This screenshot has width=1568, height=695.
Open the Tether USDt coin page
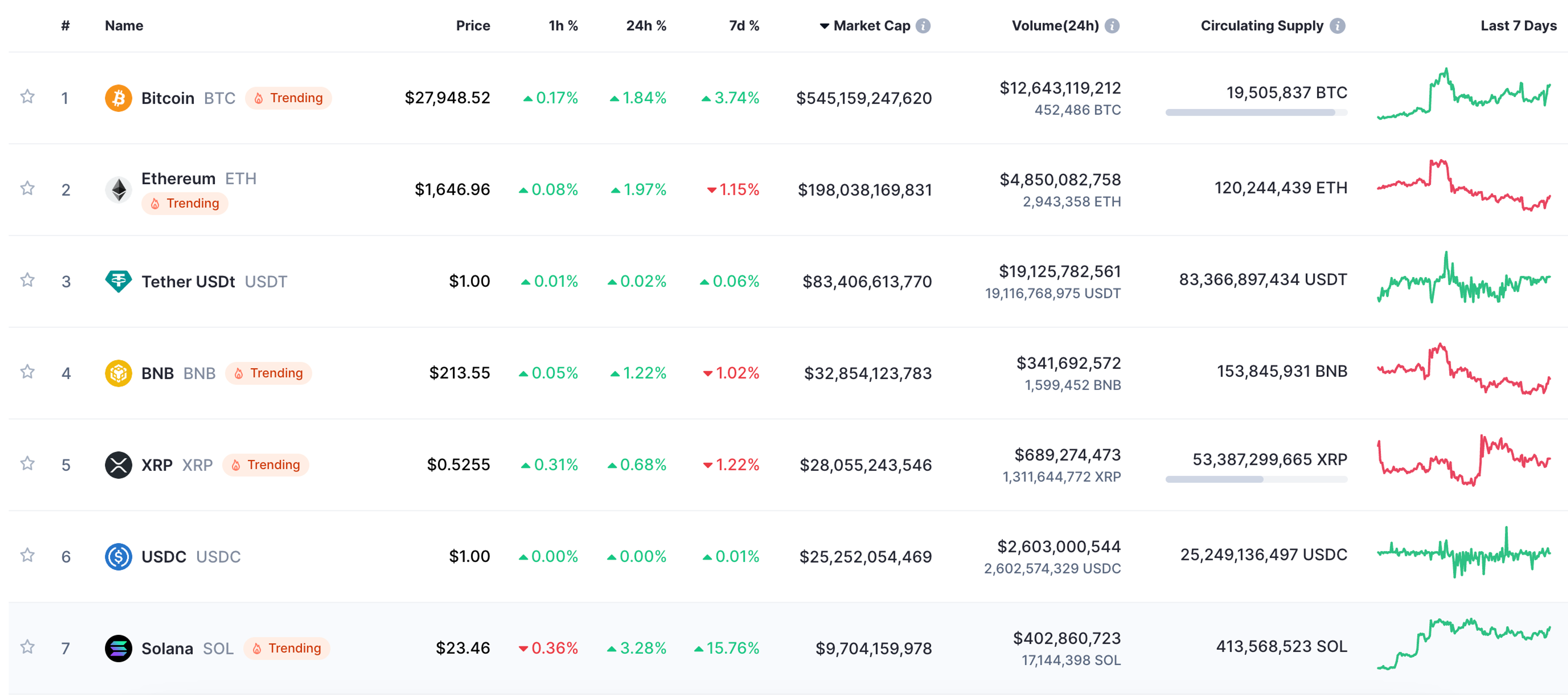tap(188, 282)
